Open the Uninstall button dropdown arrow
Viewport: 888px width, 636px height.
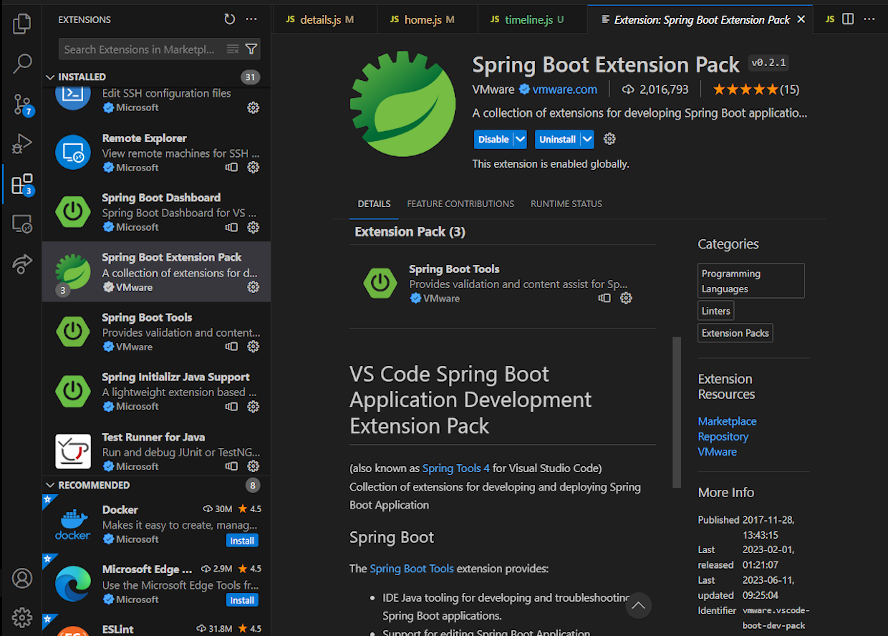[x=587, y=139]
